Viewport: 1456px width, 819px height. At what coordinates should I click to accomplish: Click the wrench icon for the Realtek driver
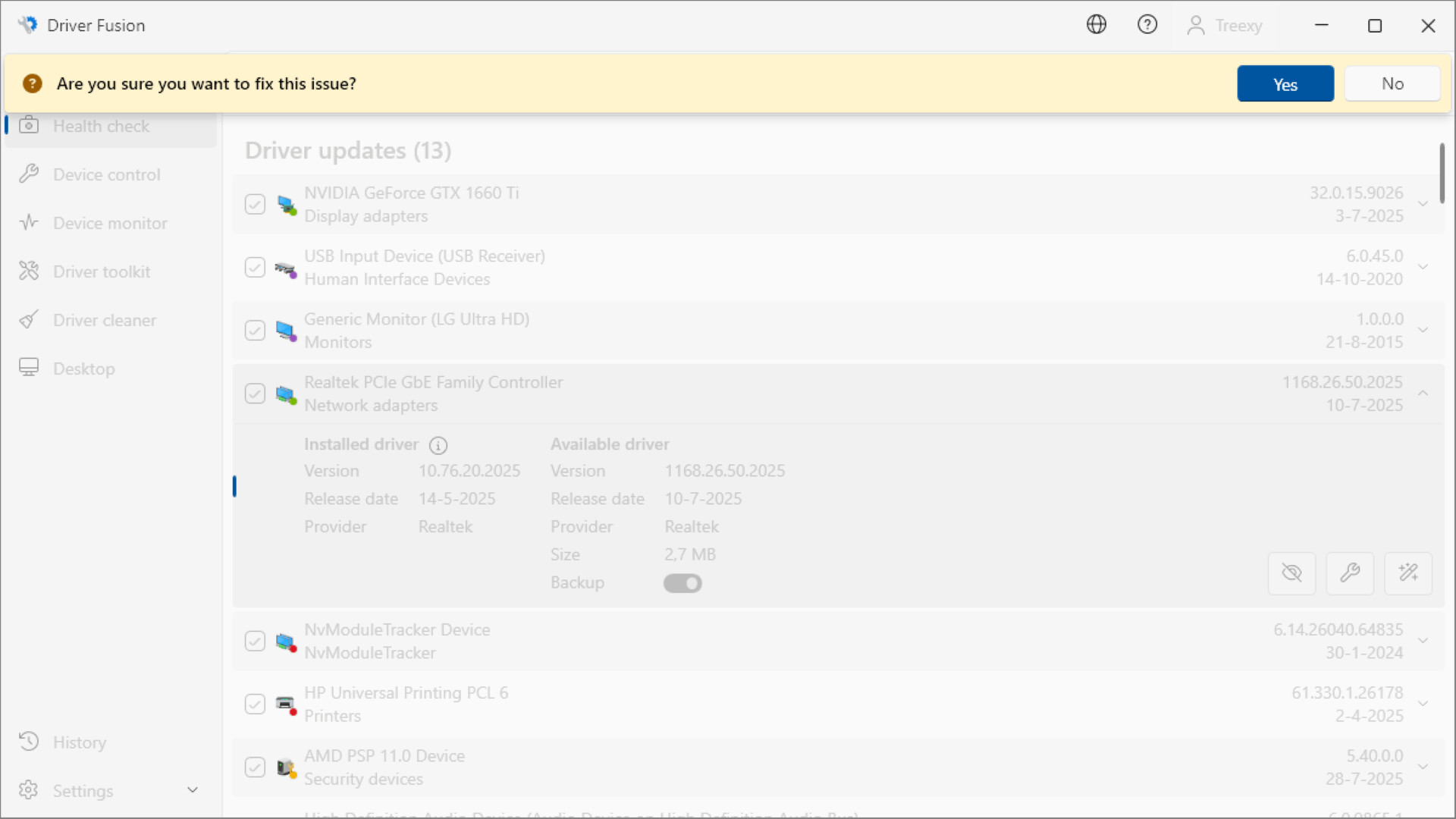[x=1350, y=573]
